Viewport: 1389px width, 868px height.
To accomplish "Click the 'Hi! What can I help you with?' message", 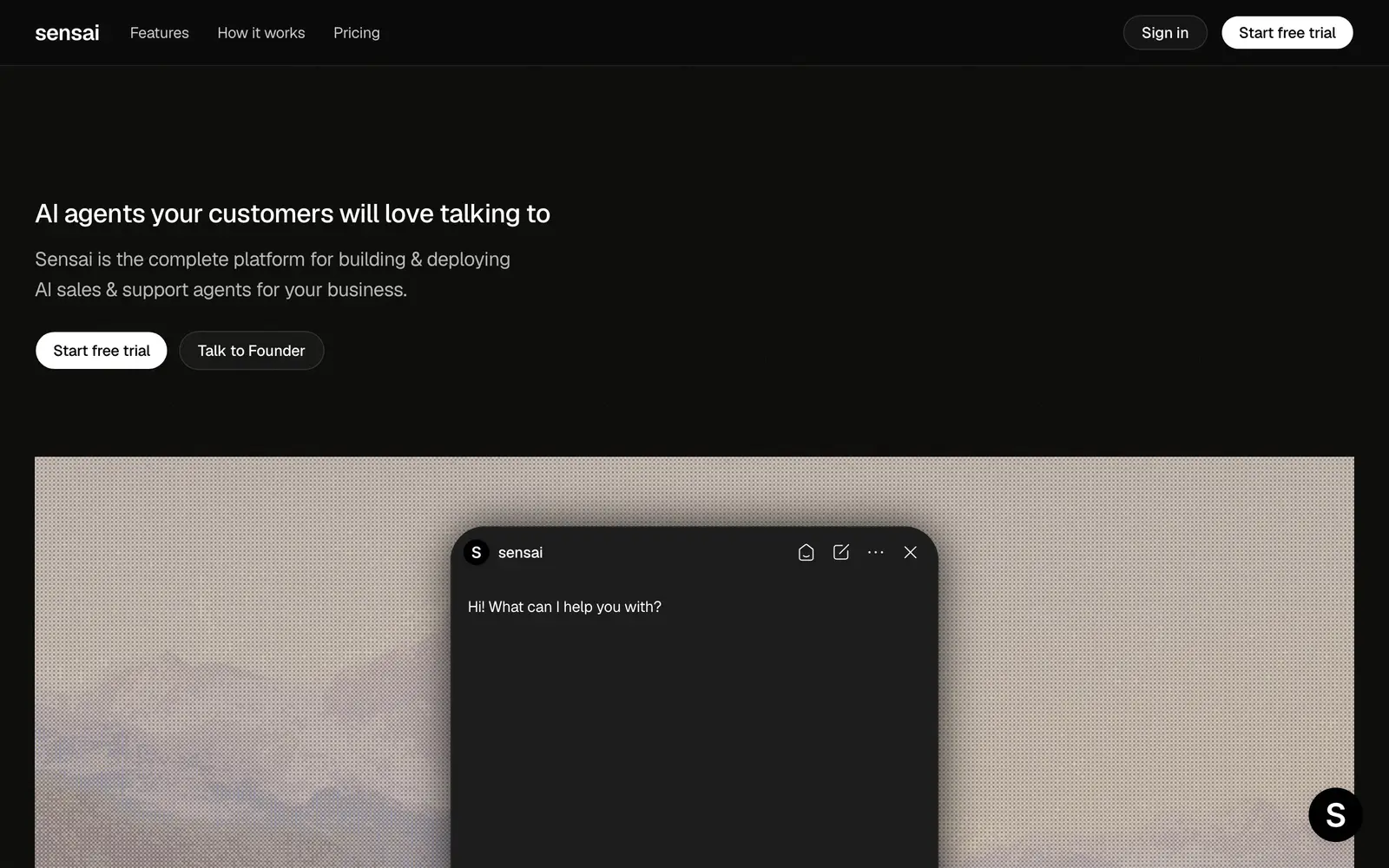I will coord(564,607).
